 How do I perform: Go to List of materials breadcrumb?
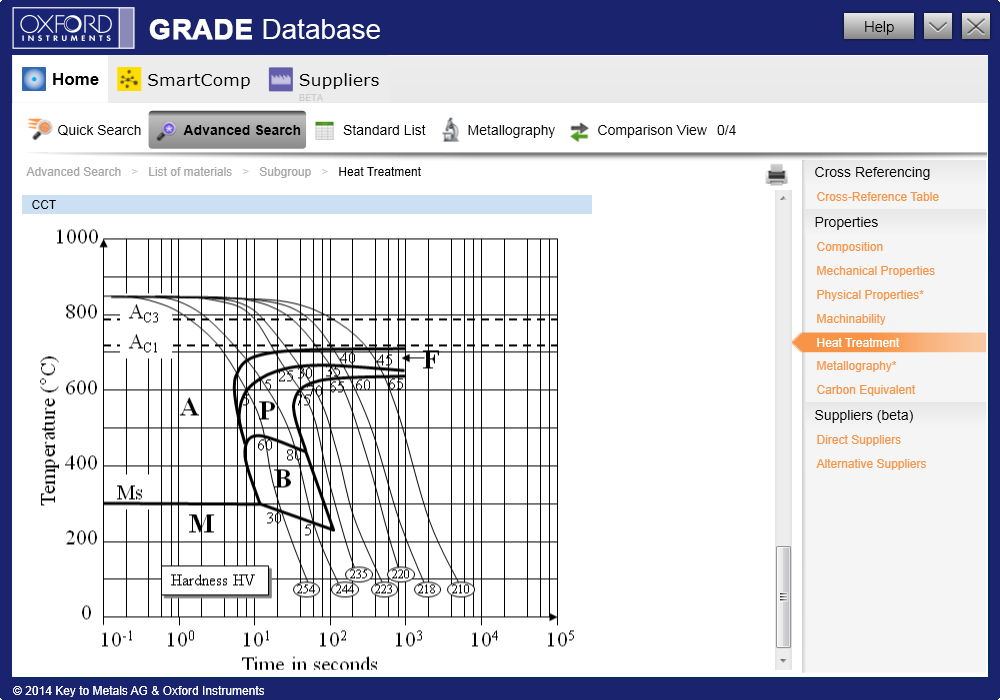(190, 172)
